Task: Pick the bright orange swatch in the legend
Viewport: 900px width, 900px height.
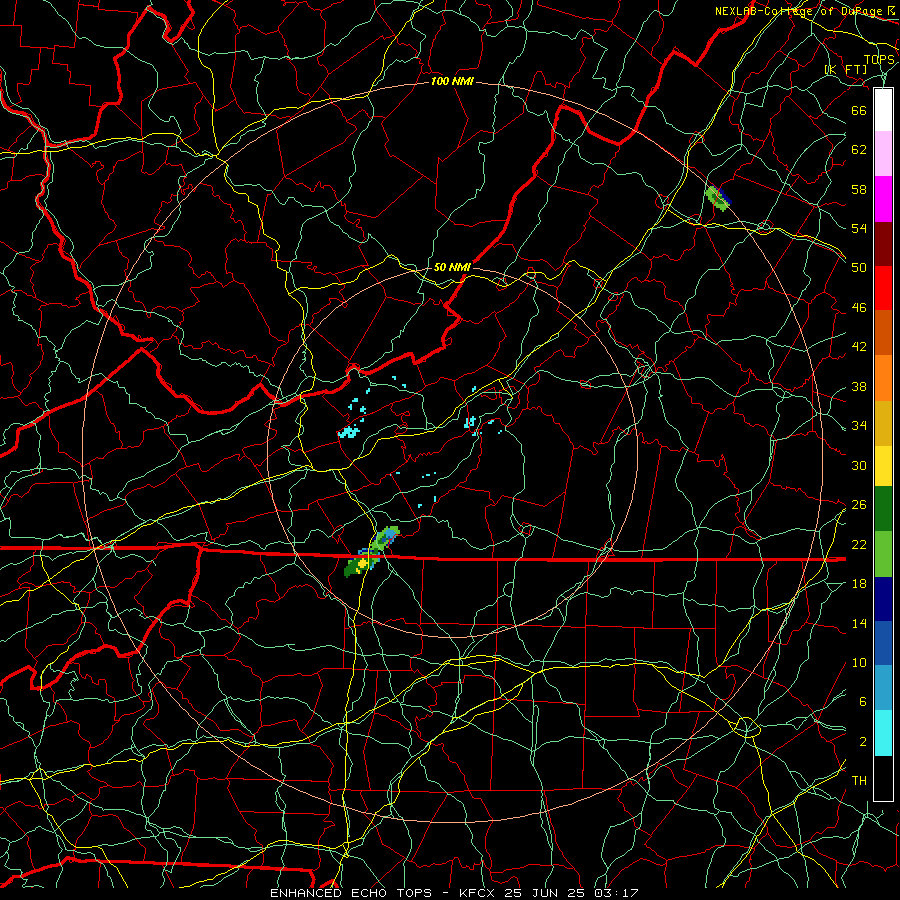Action: [x=883, y=378]
